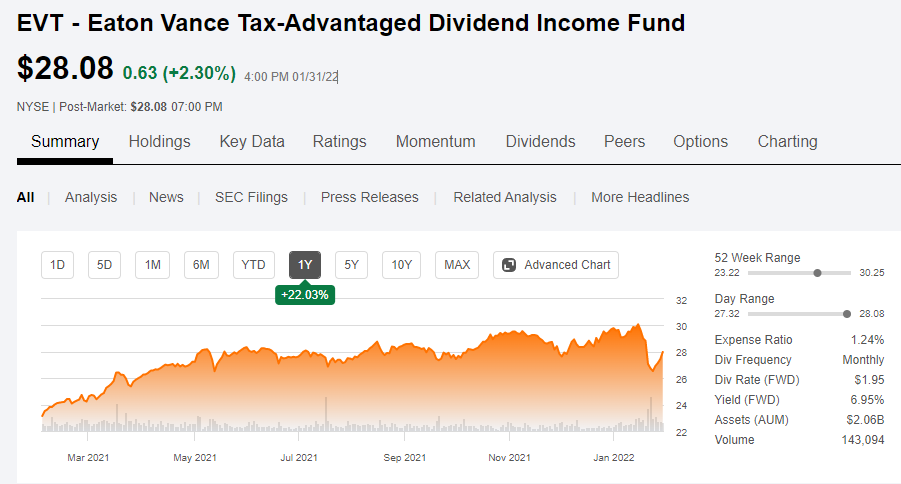The height and width of the screenshot is (484, 901).
Task: View the Ratings tab
Action: tap(339, 141)
